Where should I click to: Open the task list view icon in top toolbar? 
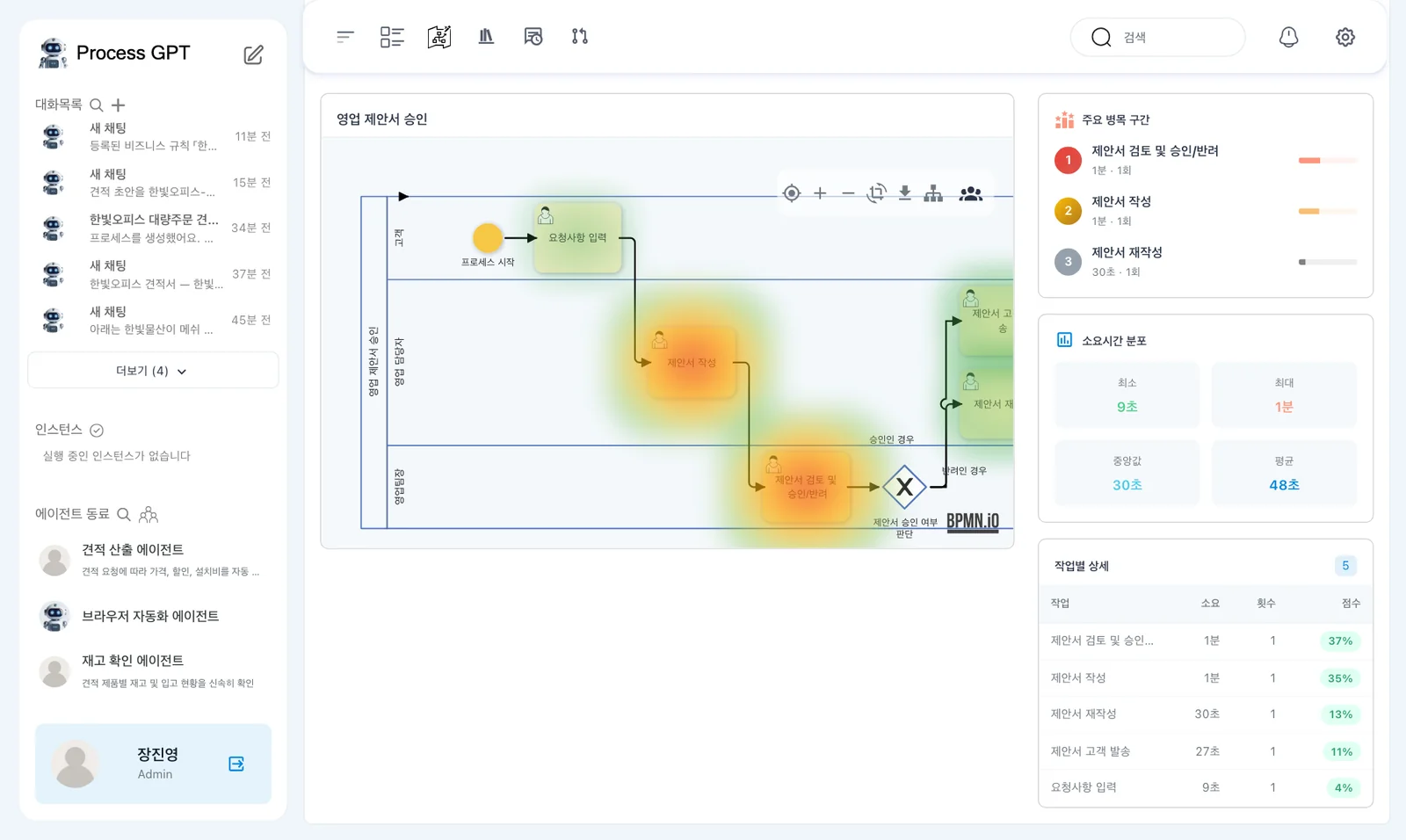coord(392,37)
